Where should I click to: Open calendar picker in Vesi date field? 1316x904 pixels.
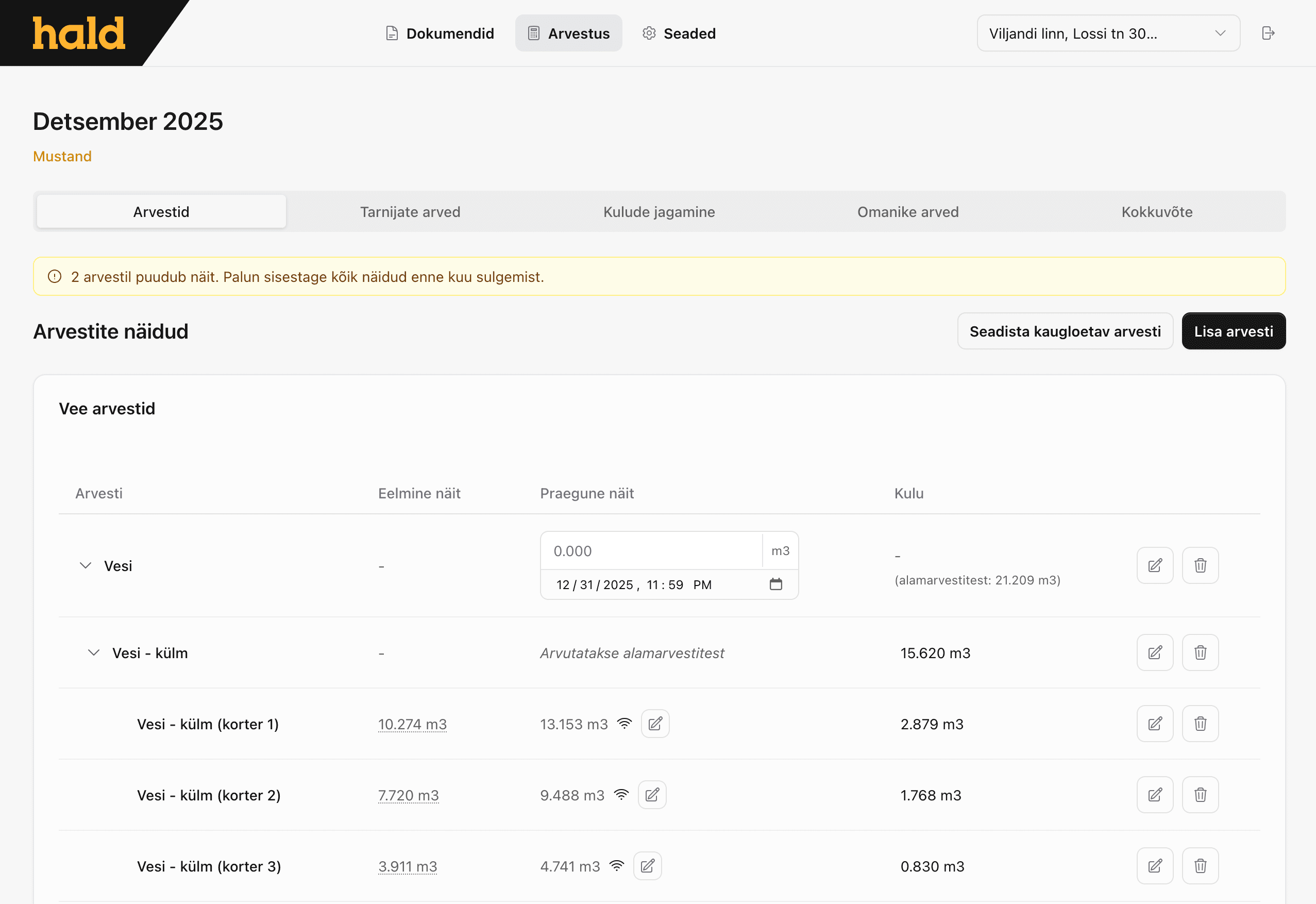775,584
